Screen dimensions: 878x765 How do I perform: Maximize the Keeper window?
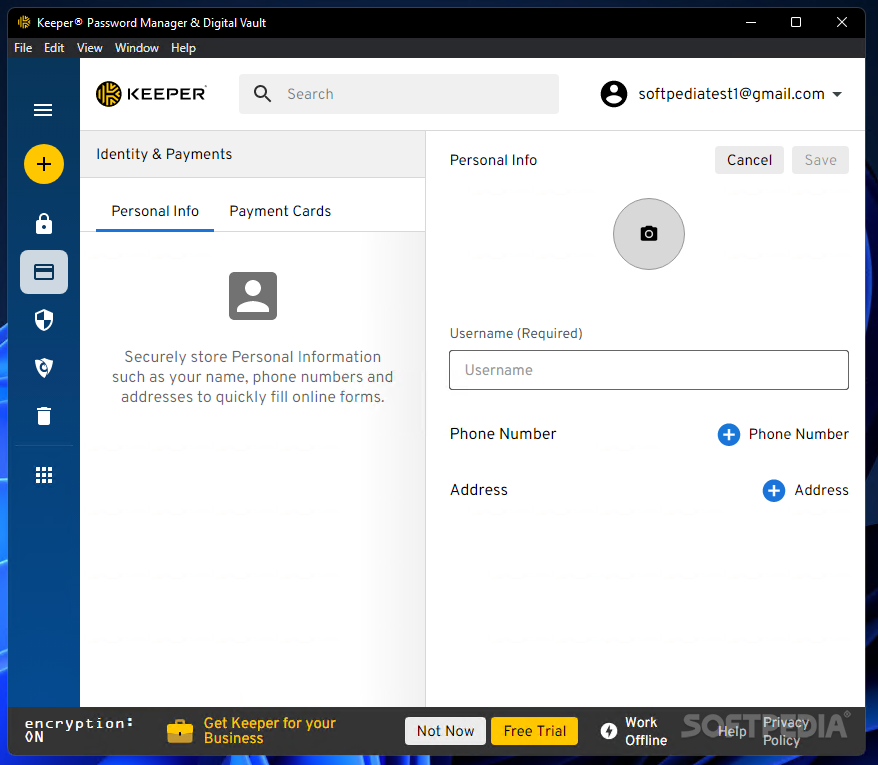(x=796, y=22)
